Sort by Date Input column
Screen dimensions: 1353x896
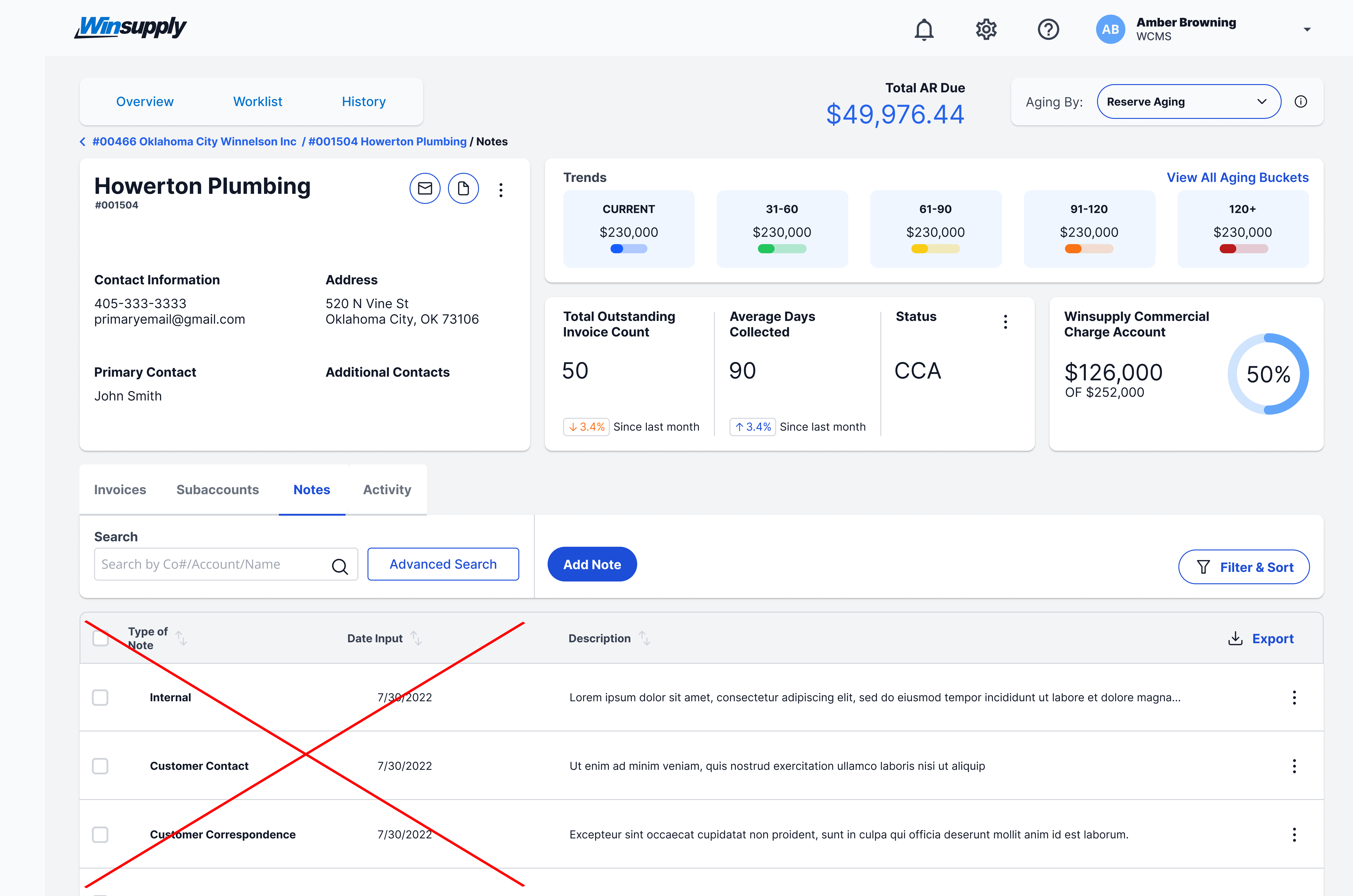(x=416, y=638)
